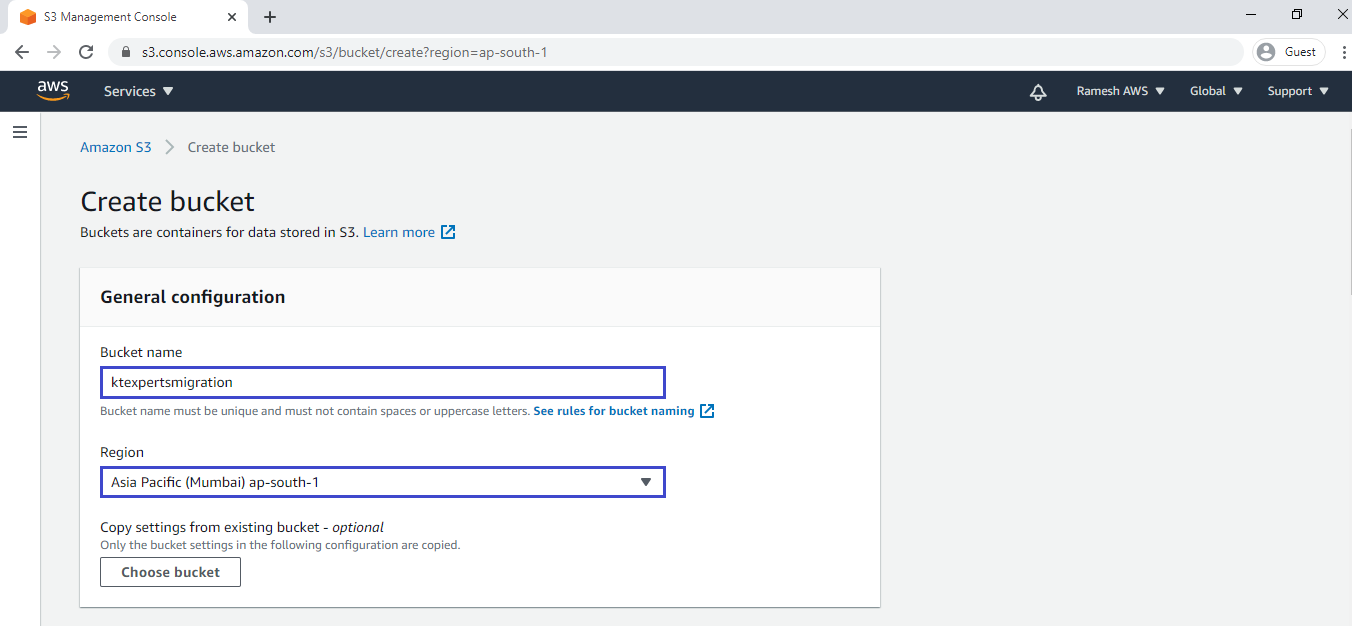
Task: Click the padlock site info icon
Action: click(126, 52)
